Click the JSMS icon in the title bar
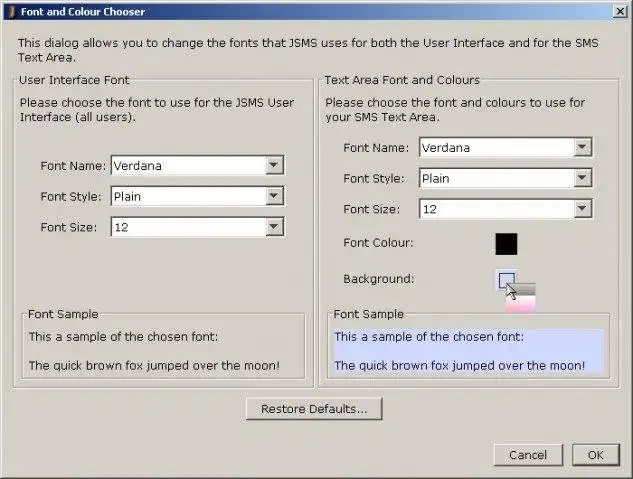The width and height of the screenshot is (633, 479). [11, 12]
